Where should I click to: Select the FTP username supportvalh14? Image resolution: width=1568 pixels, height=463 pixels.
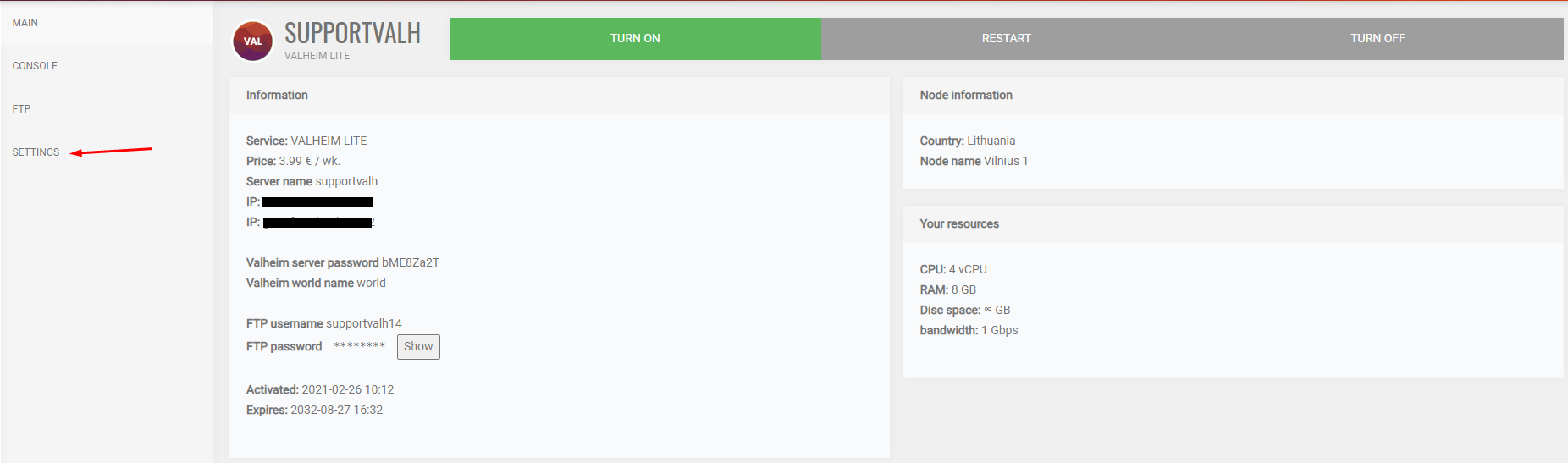[364, 323]
